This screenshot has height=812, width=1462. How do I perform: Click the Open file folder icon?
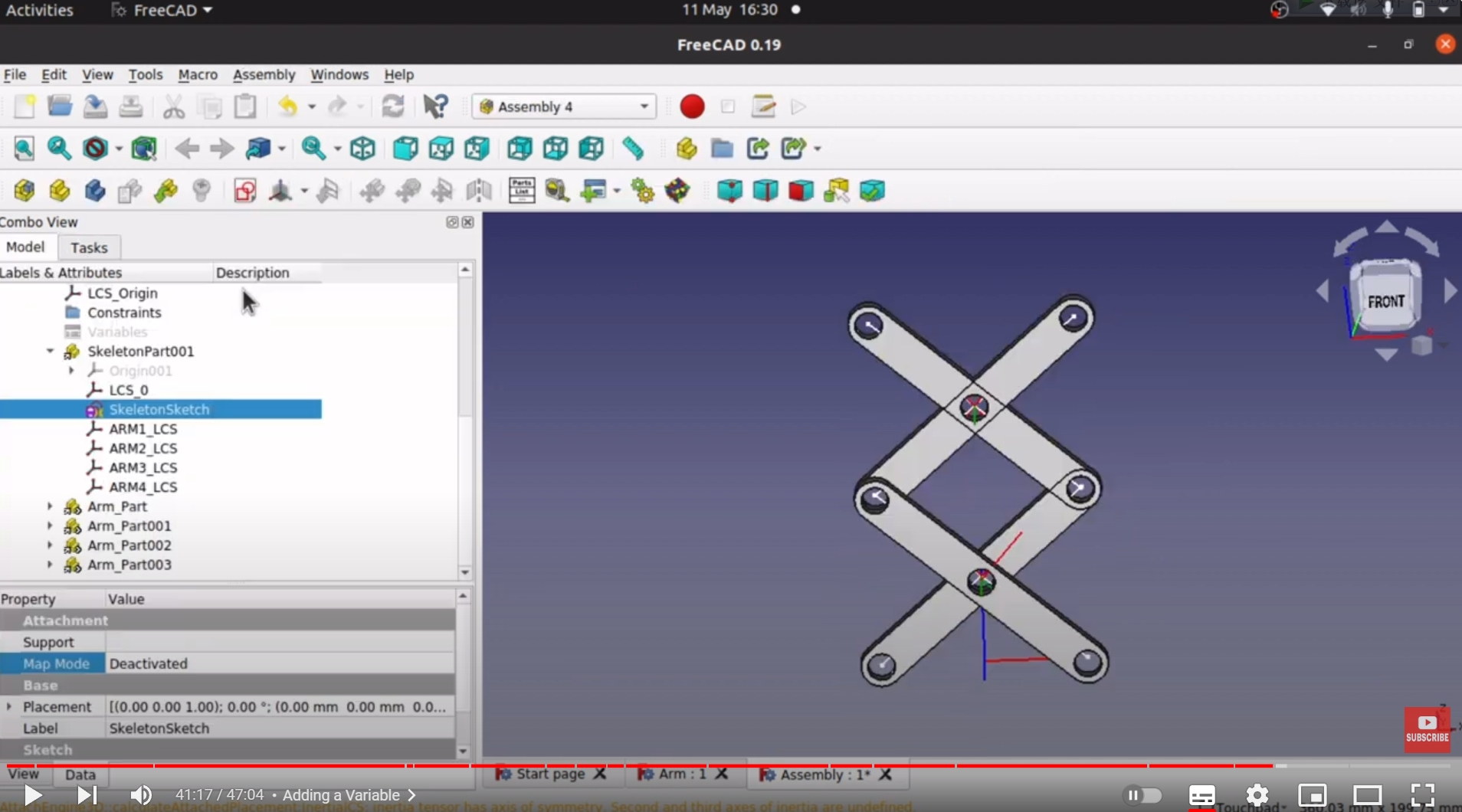(60, 106)
